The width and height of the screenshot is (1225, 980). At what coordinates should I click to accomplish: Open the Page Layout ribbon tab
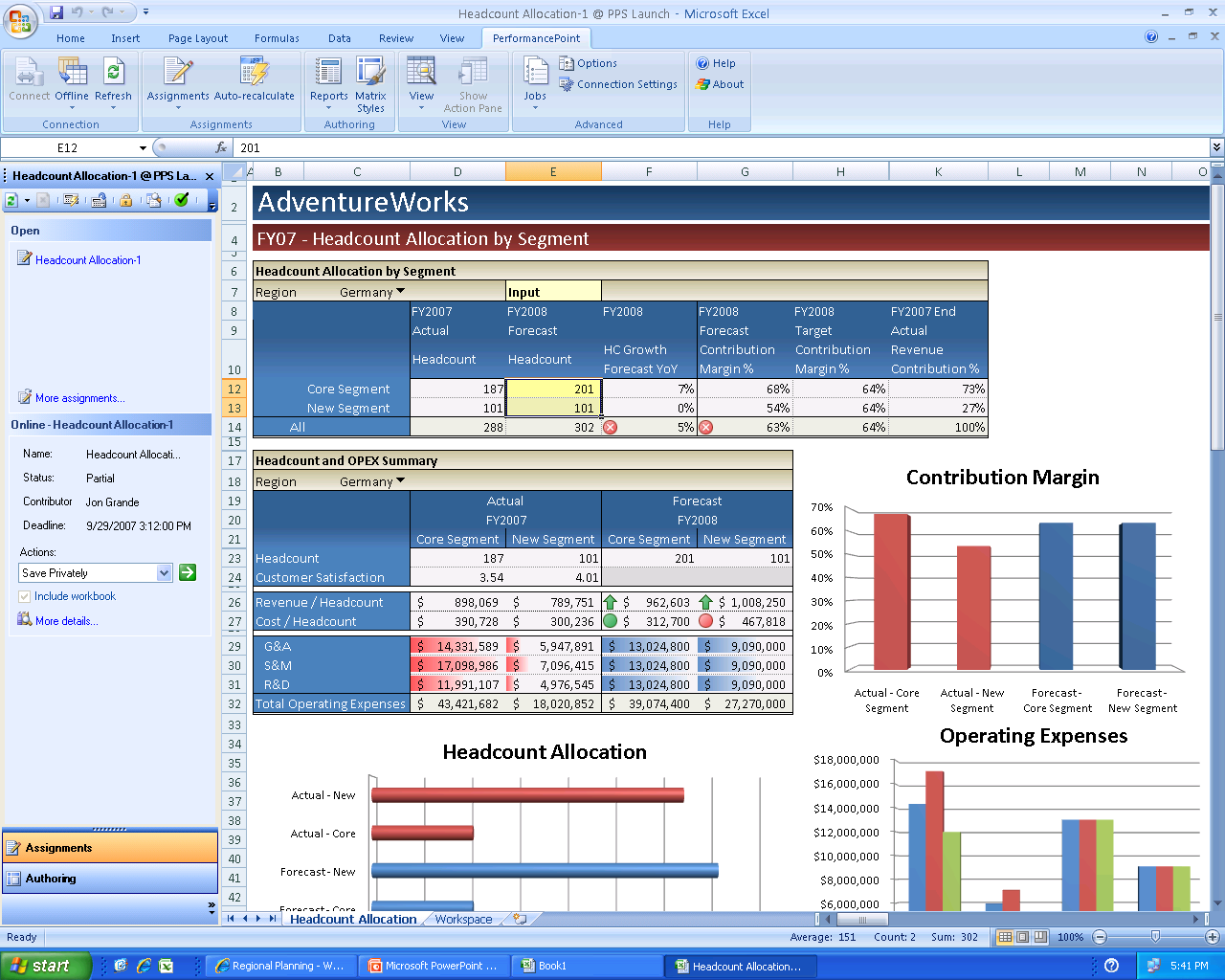pos(198,38)
